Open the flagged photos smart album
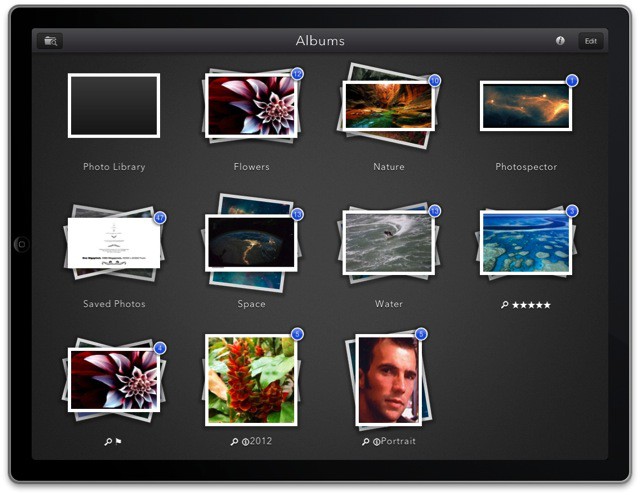Screen dimensions: 640x495 click(114, 379)
